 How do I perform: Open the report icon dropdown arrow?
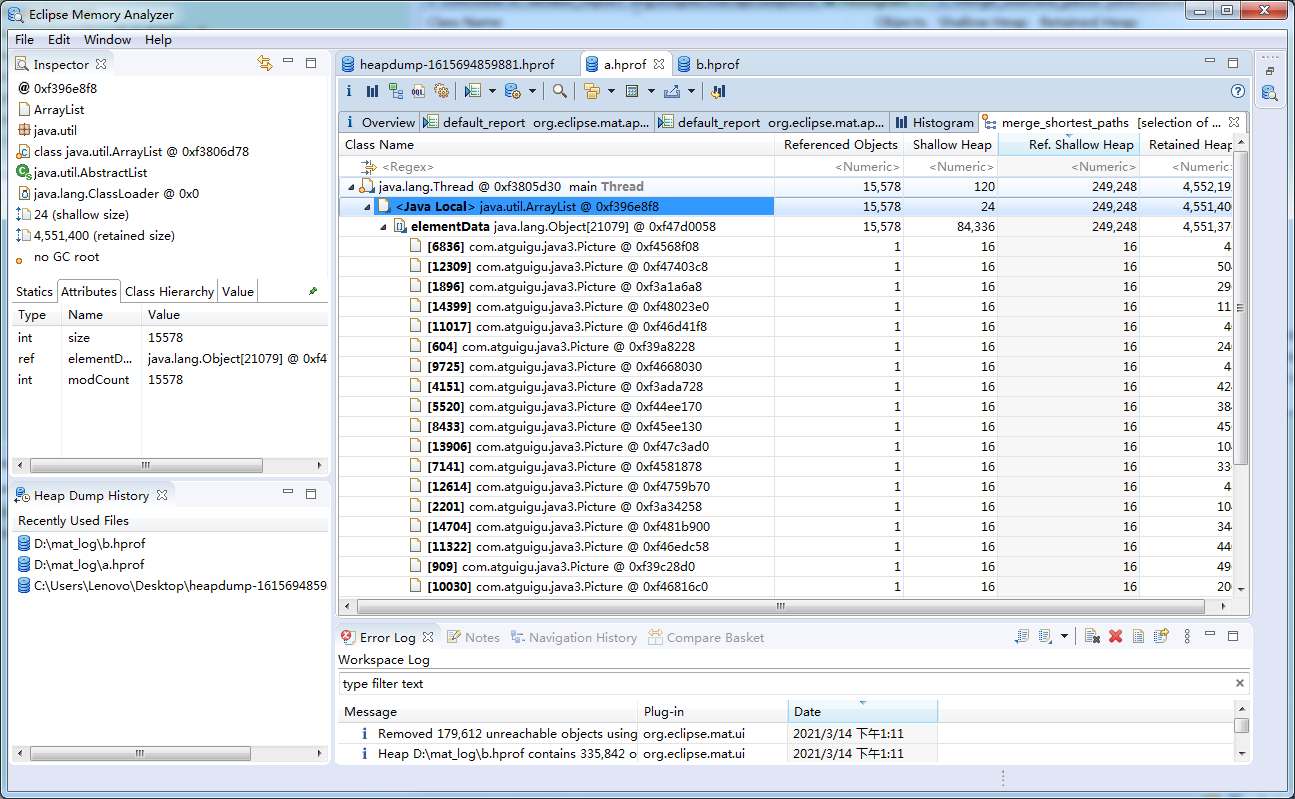coord(493,91)
